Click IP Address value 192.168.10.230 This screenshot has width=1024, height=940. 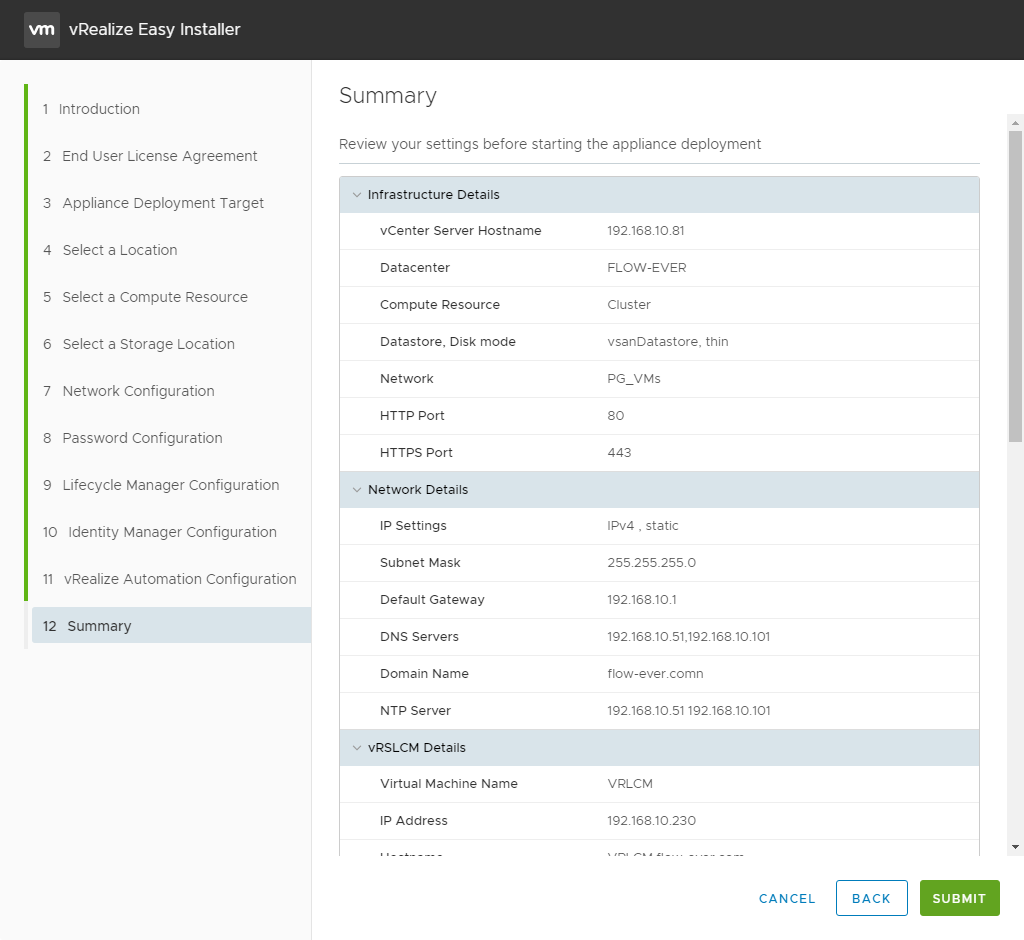[651, 821]
